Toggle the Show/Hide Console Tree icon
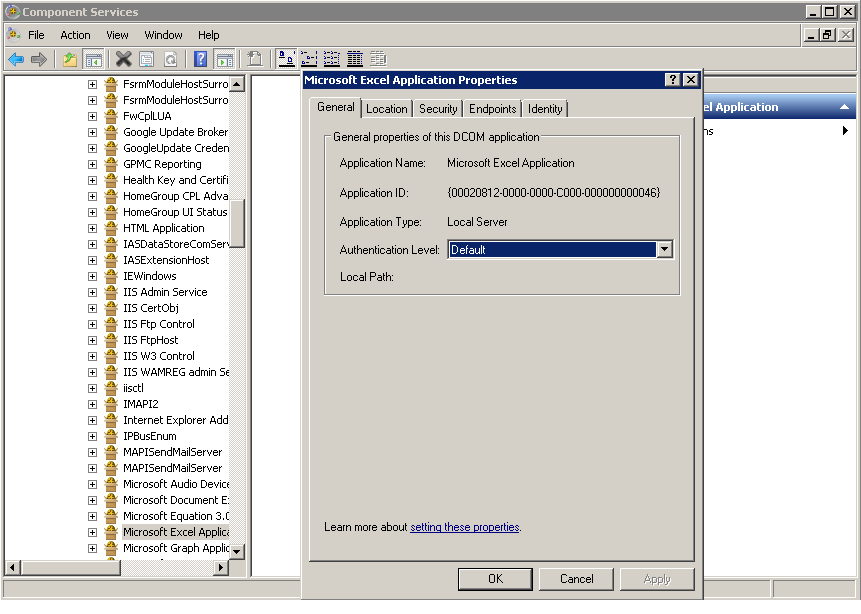 (x=93, y=58)
